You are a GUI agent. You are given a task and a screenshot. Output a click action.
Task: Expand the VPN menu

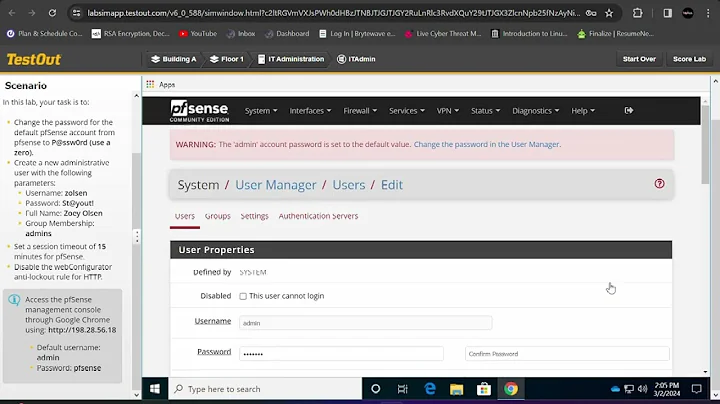448,111
